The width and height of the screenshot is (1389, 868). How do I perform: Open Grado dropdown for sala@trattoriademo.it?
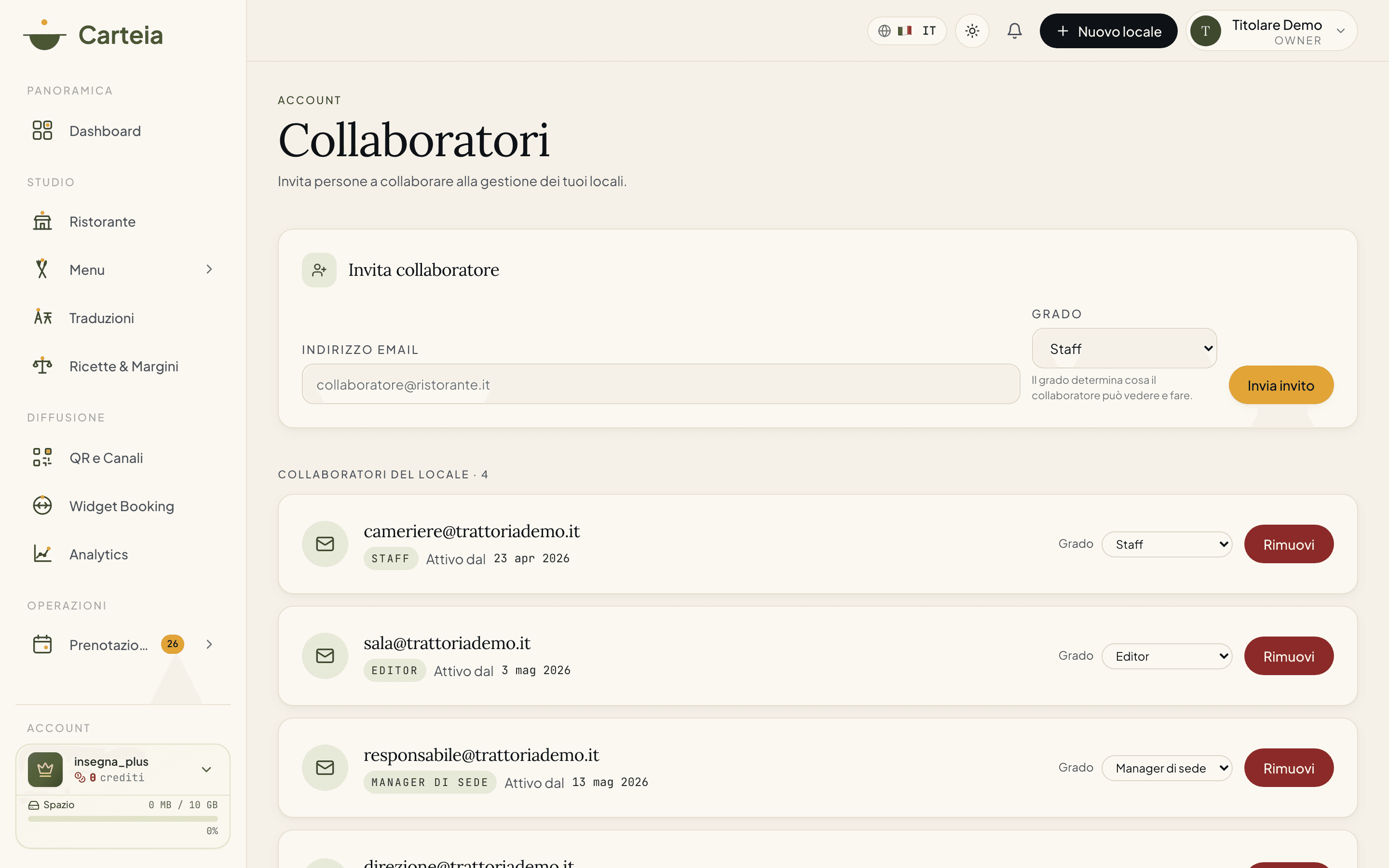pos(1166,656)
